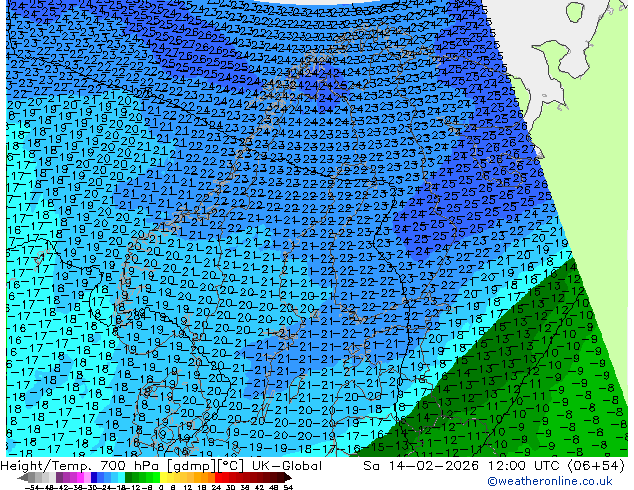Click the UK-Global model label
Screen dimensions: 634x490
click(x=287, y=466)
